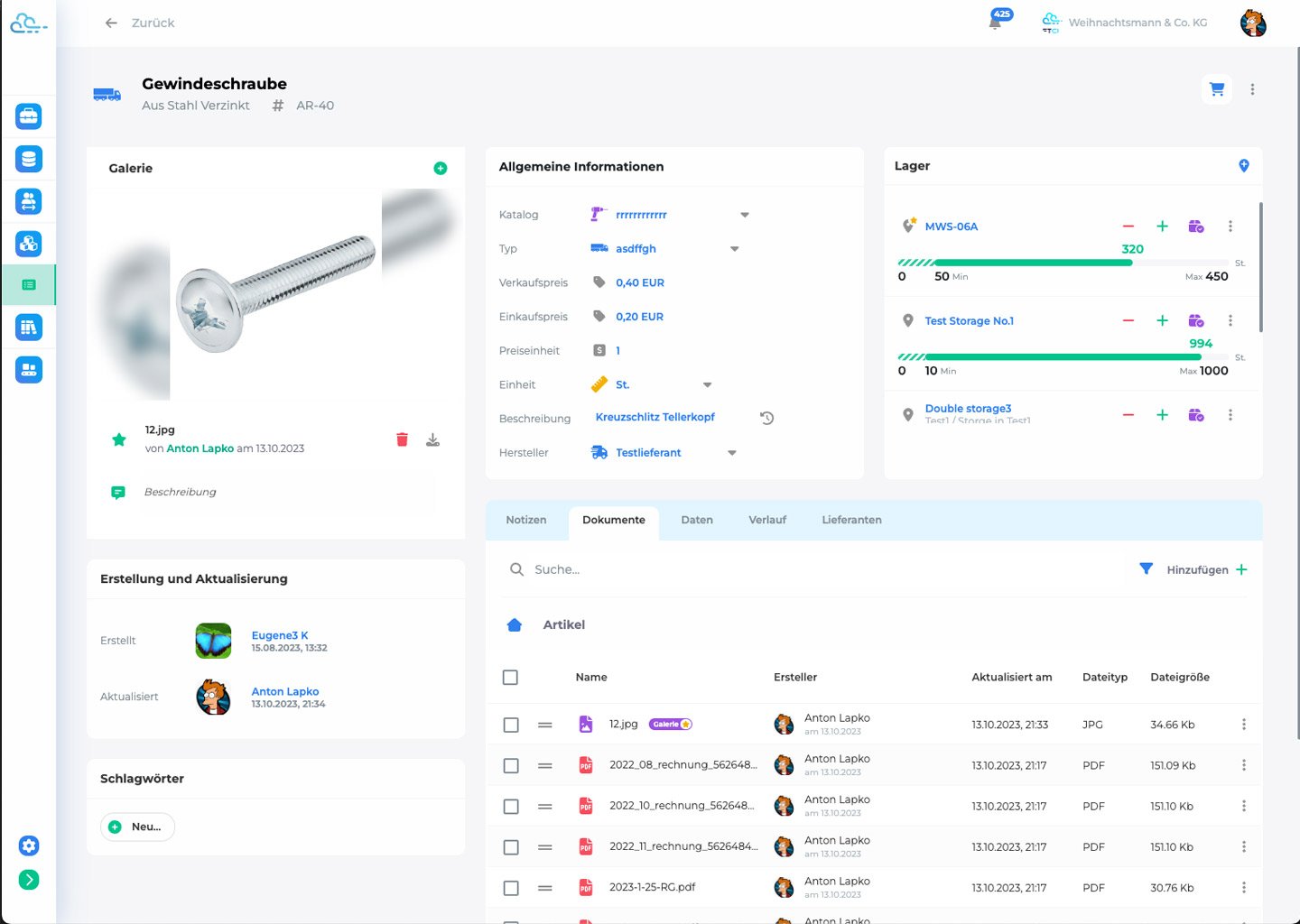Open the notifications bell
This screenshot has width=1300, height=924.
point(996,23)
